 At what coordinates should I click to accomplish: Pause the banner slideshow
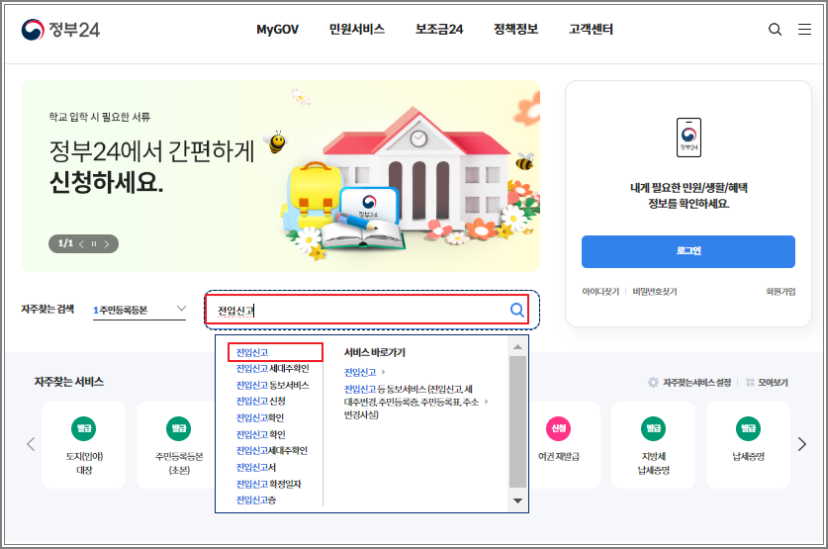point(94,244)
